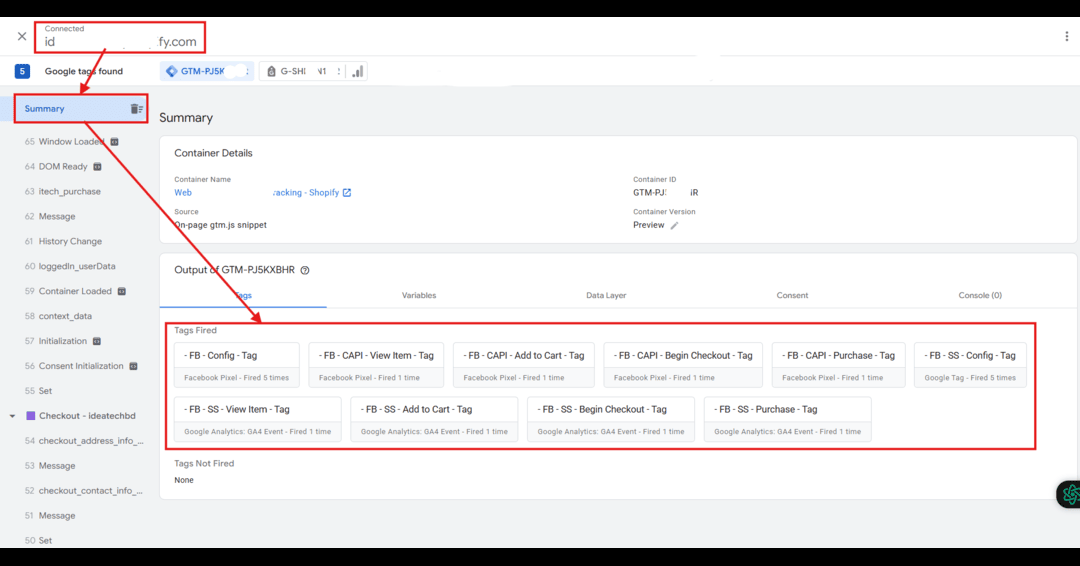Open event 54 checkout_address_info

click(84, 441)
